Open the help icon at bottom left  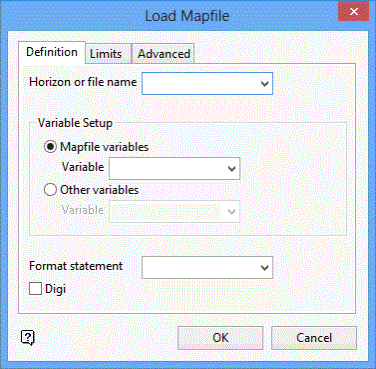click(28, 338)
